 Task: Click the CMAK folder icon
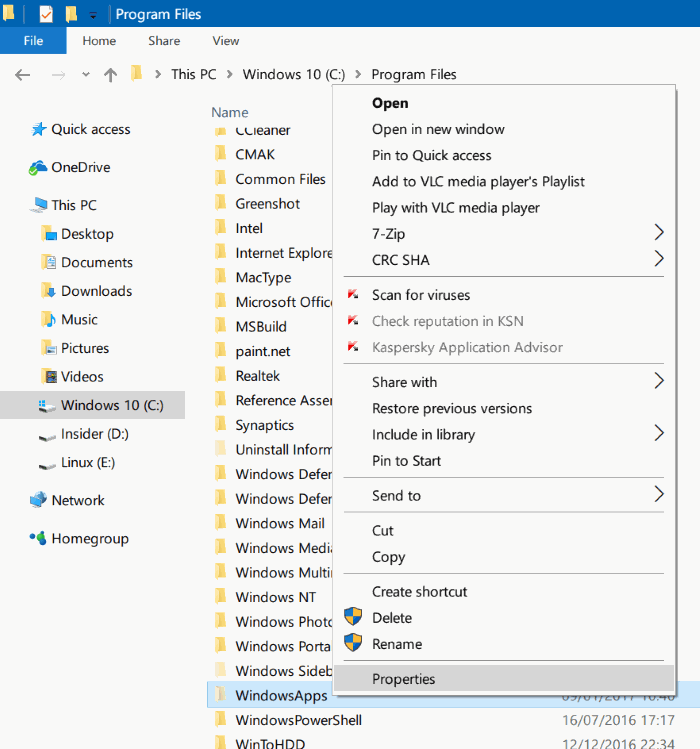pyautogui.click(x=221, y=153)
